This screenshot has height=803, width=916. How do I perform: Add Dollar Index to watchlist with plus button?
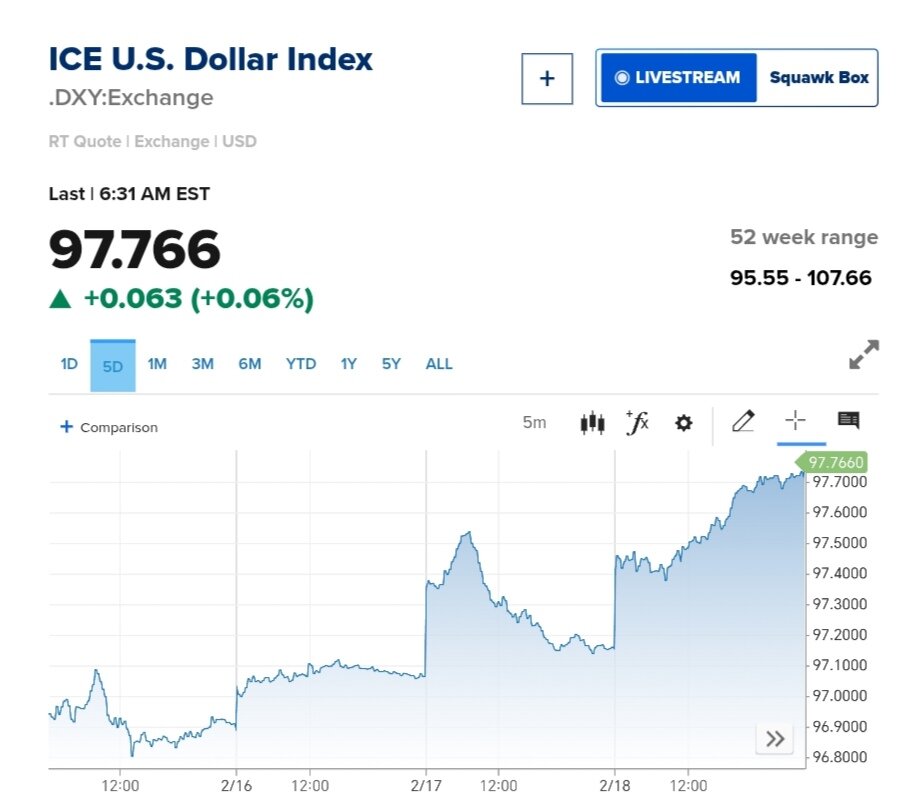pyautogui.click(x=547, y=78)
